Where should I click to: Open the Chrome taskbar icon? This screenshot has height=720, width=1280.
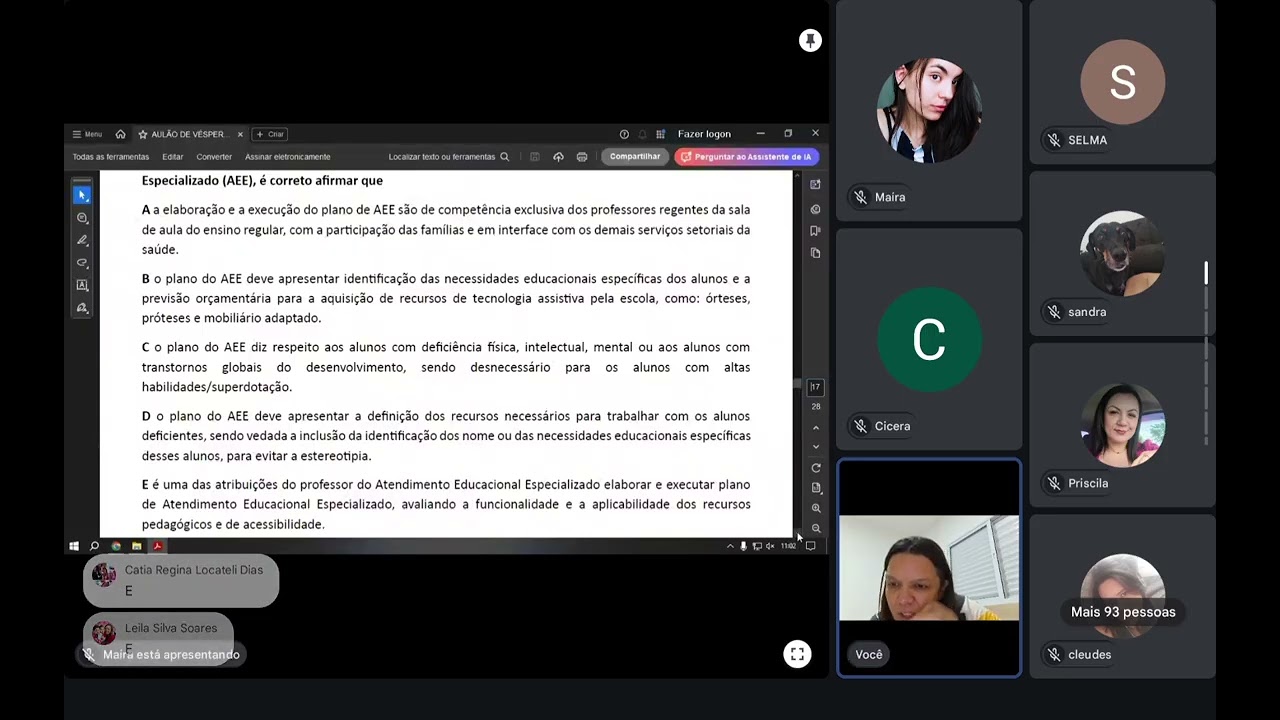click(116, 546)
